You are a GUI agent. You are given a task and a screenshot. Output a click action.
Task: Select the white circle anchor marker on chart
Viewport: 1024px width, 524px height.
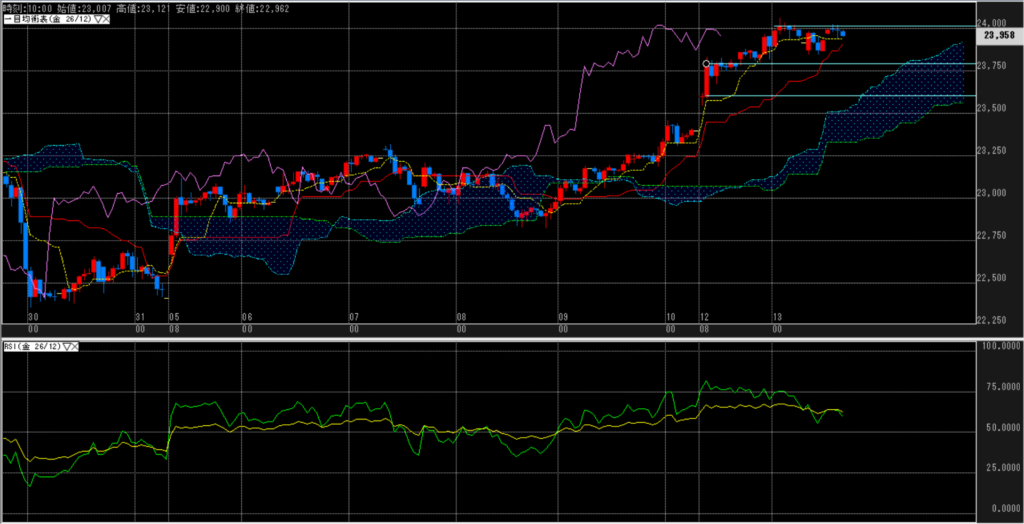click(x=707, y=64)
